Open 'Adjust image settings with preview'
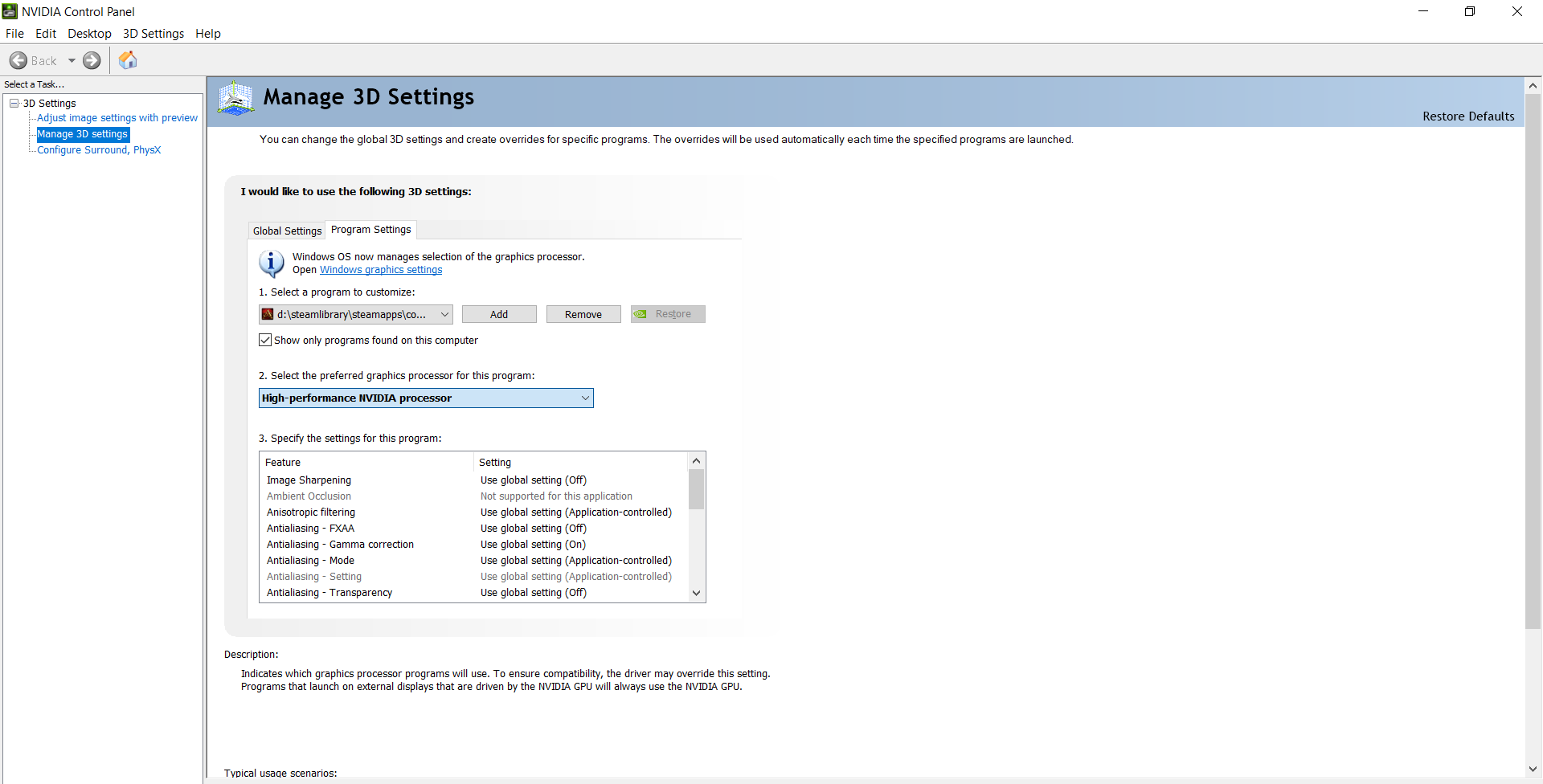 pyautogui.click(x=117, y=118)
